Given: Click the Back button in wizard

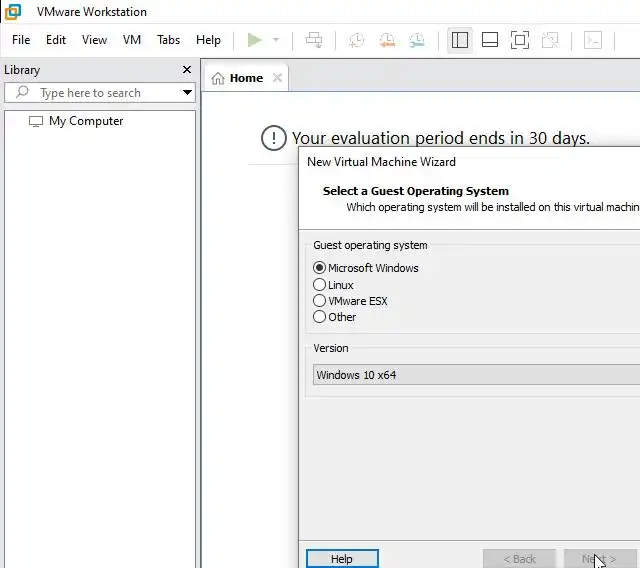Looking at the screenshot, I should 519,559.
